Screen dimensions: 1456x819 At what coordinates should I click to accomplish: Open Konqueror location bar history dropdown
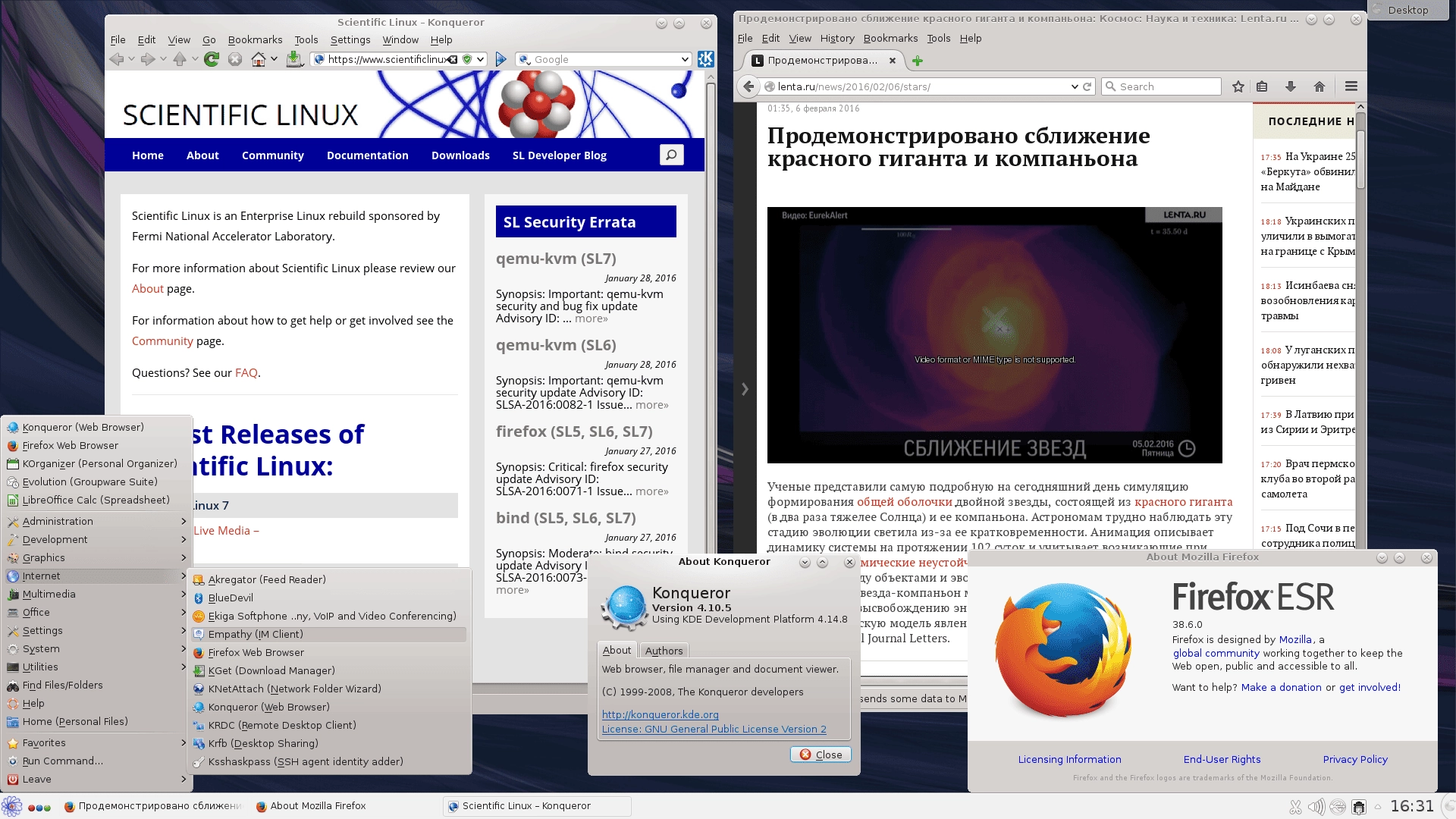click(480, 59)
